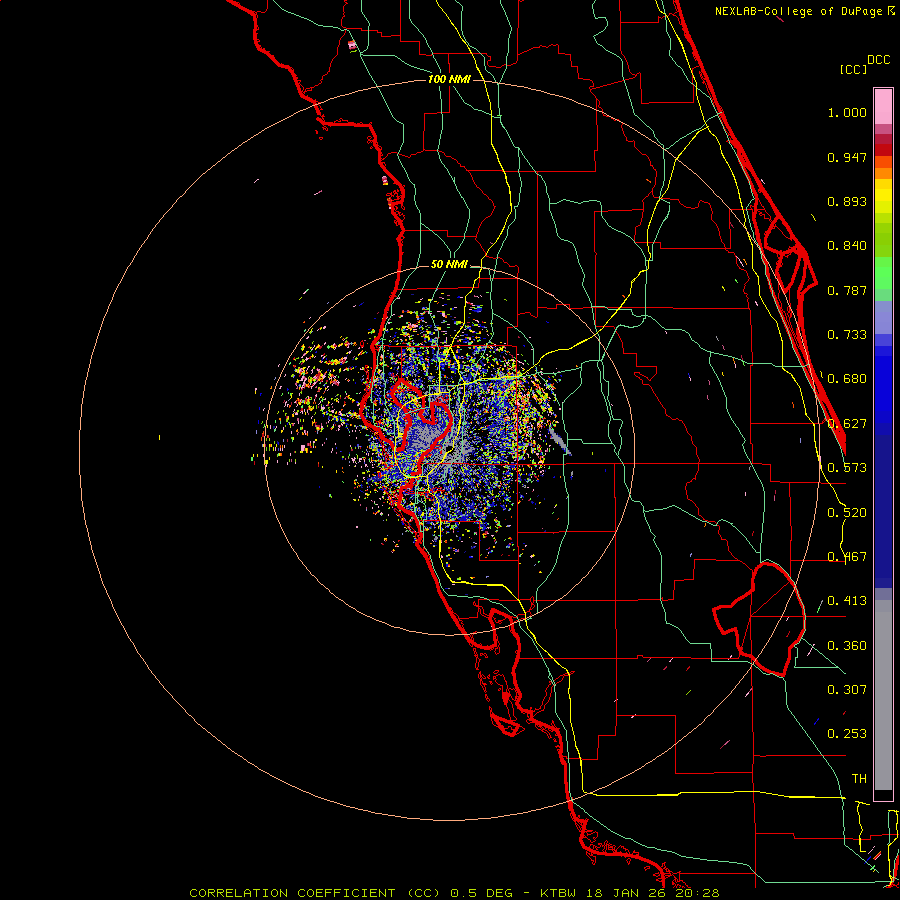This screenshot has height=900, width=900.
Task: Click the 0.467 scale value
Action: click(x=847, y=557)
